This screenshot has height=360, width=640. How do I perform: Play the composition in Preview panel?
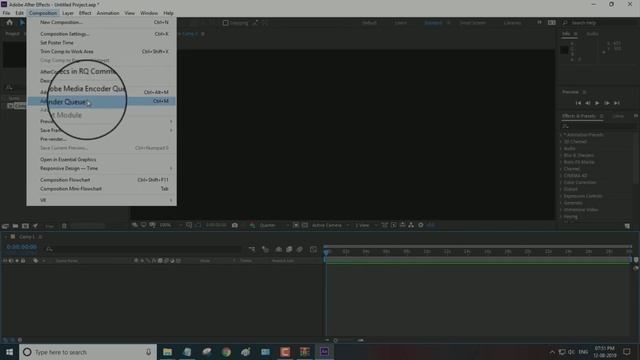coord(597,103)
